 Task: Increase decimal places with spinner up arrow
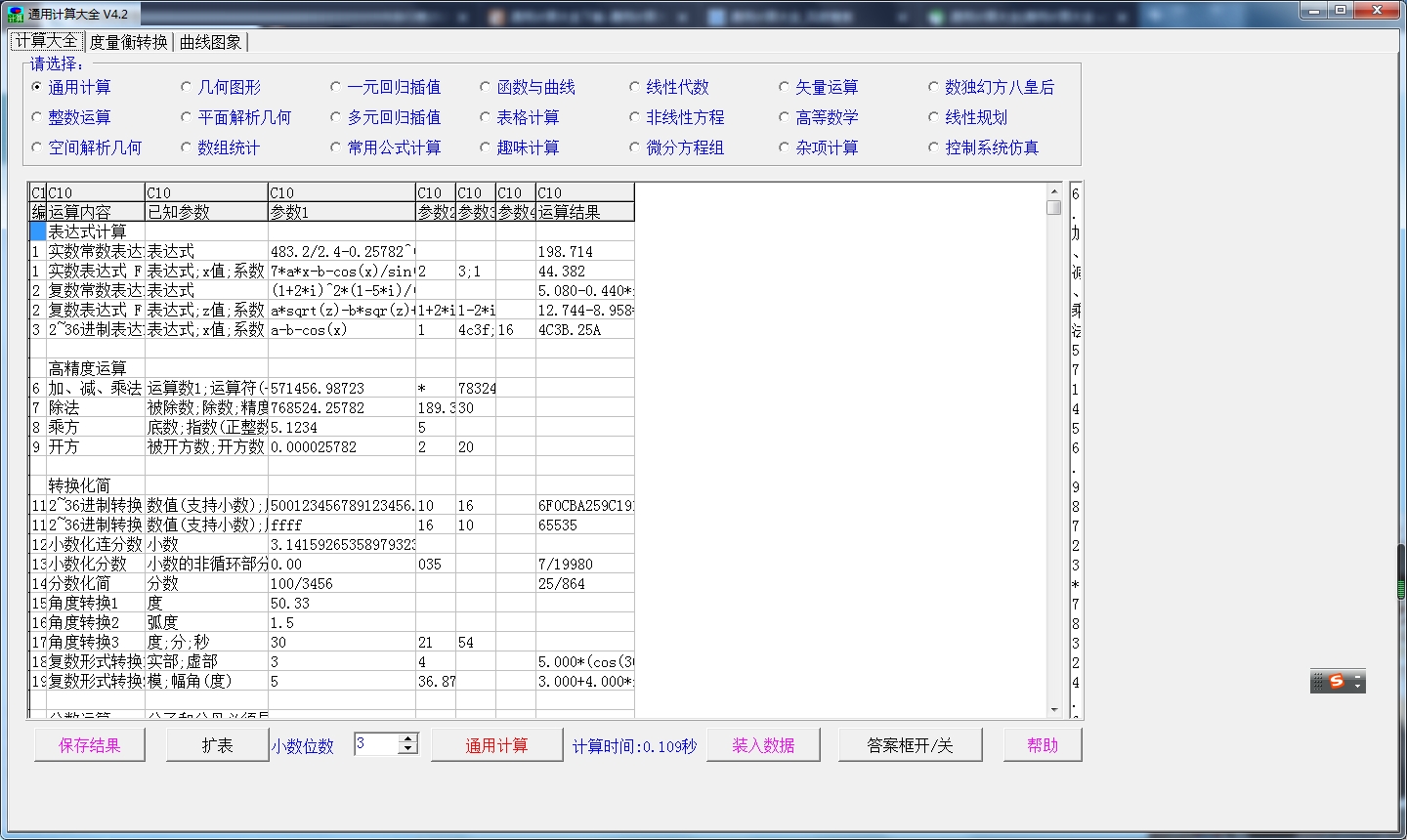[408, 738]
